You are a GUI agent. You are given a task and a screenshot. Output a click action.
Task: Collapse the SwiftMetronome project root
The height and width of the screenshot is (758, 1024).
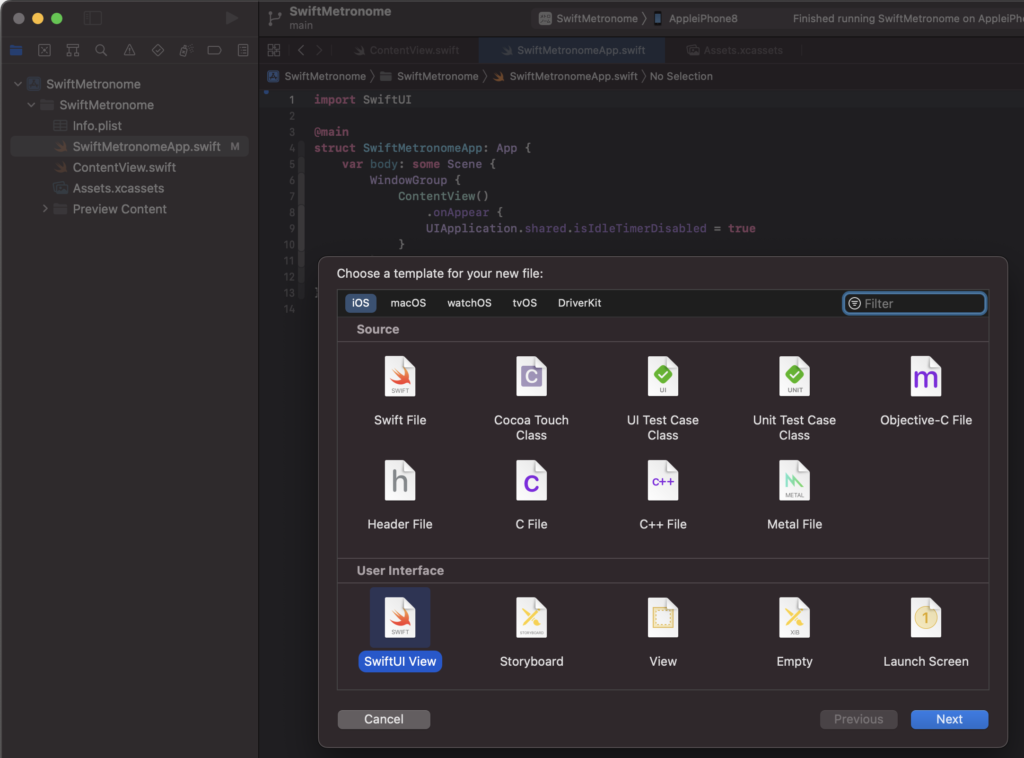[x=18, y=84]
